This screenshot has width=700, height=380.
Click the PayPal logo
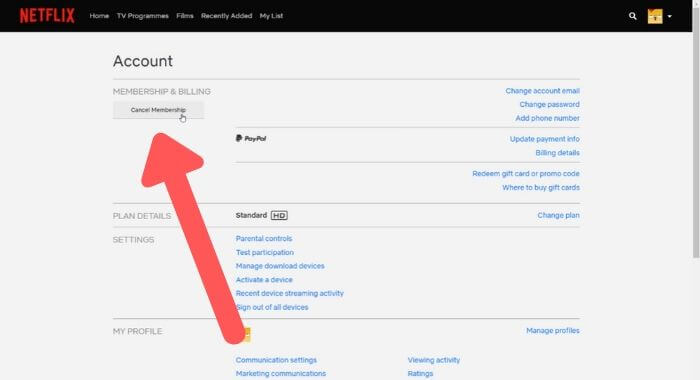[x=251, y=138]
